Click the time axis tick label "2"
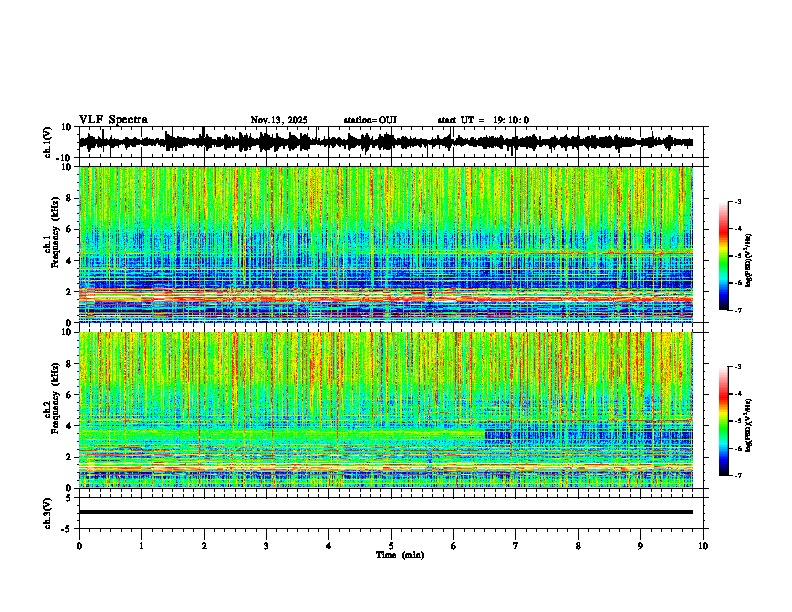The image size is (792, 612). click(204, 546)
